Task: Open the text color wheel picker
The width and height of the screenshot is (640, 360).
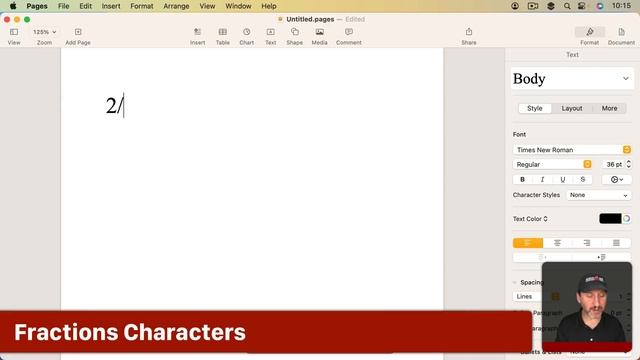Action: (627, 219)
